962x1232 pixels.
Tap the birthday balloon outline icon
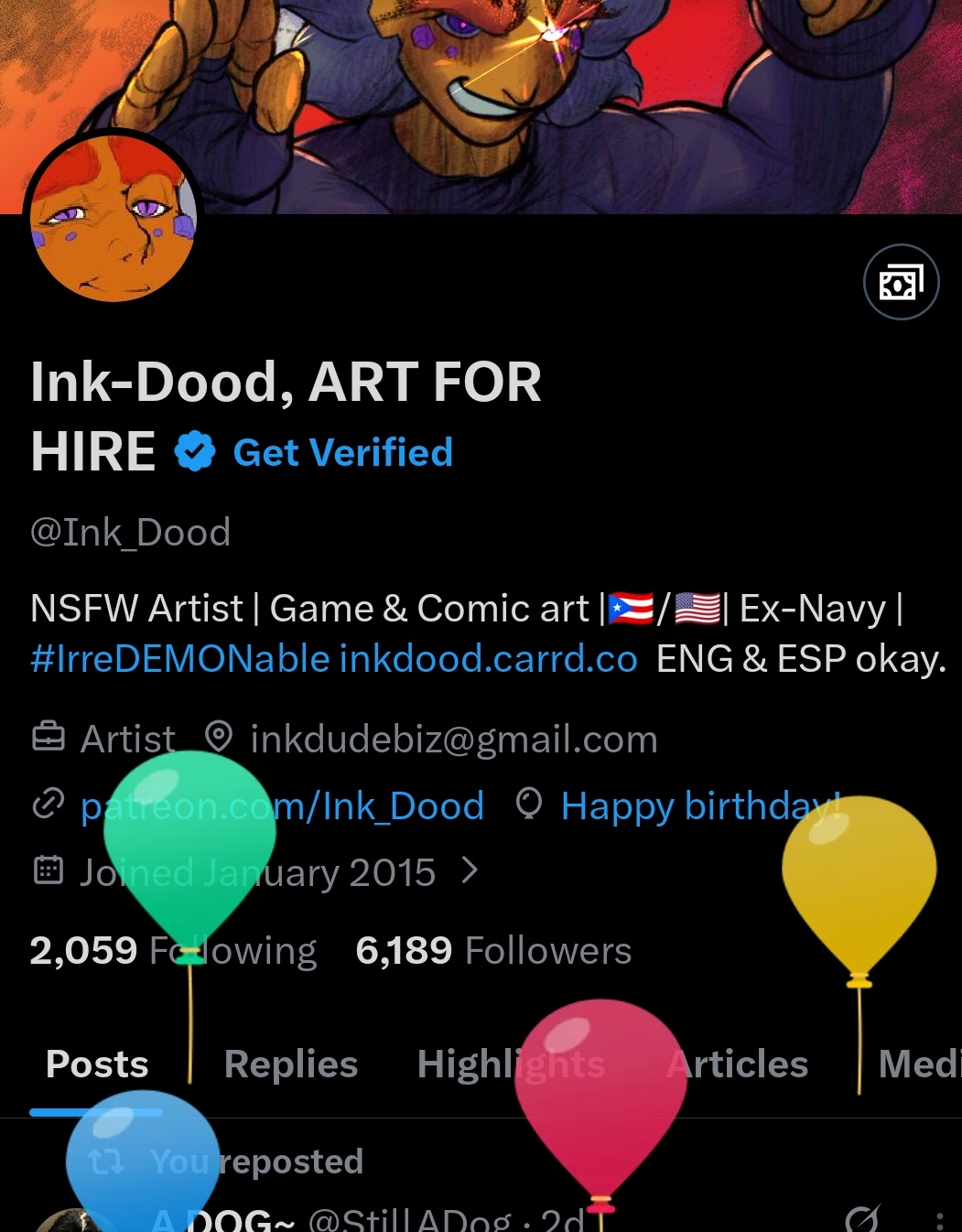click(529, 804)
